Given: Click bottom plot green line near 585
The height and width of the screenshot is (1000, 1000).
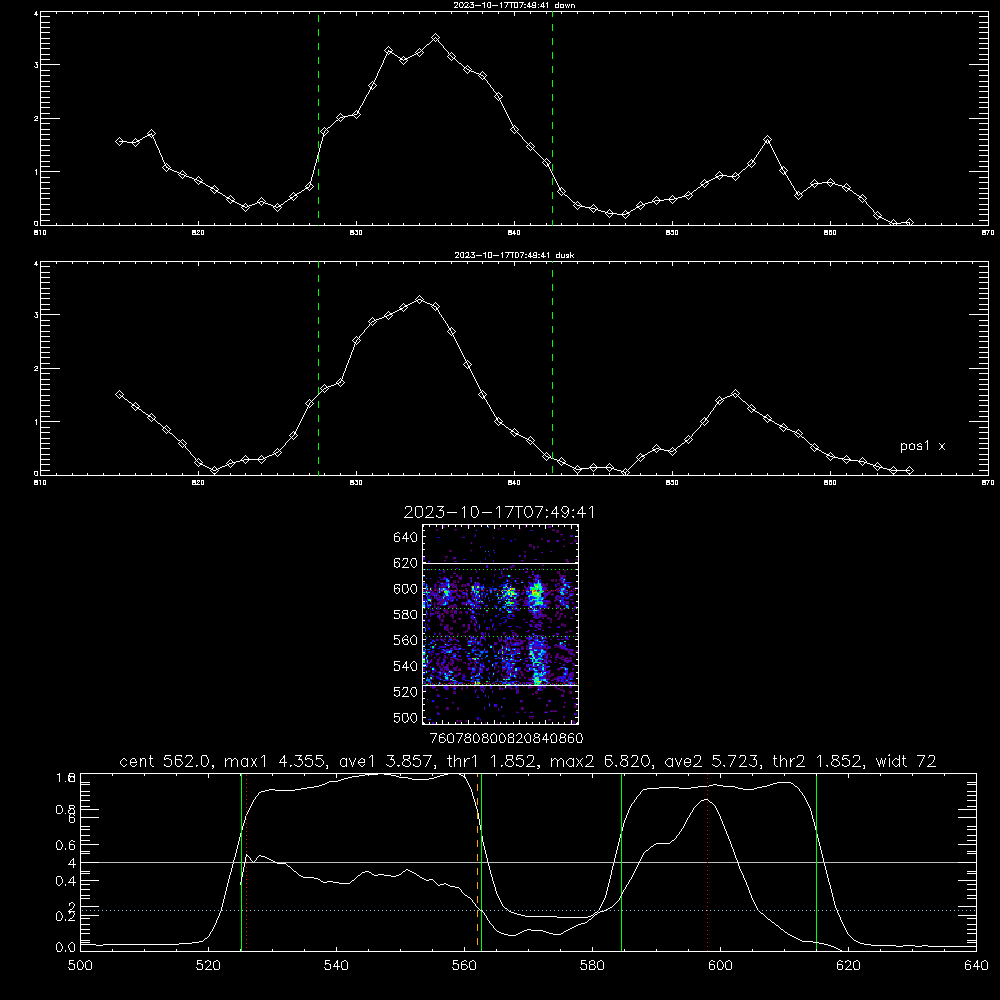Looking at the screenshot, I should (621, 862).
